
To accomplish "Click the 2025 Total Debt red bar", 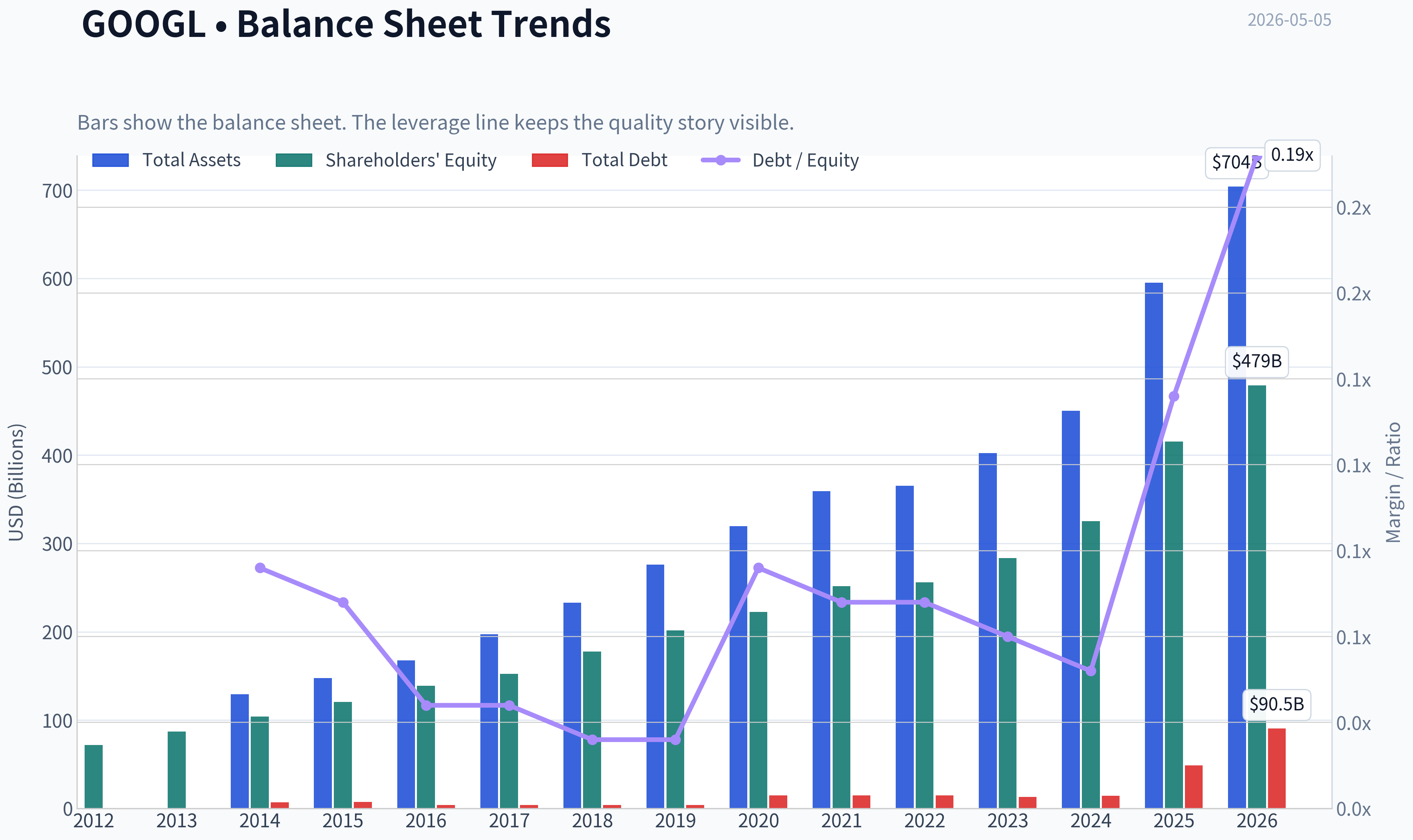I will point(1193,787).
